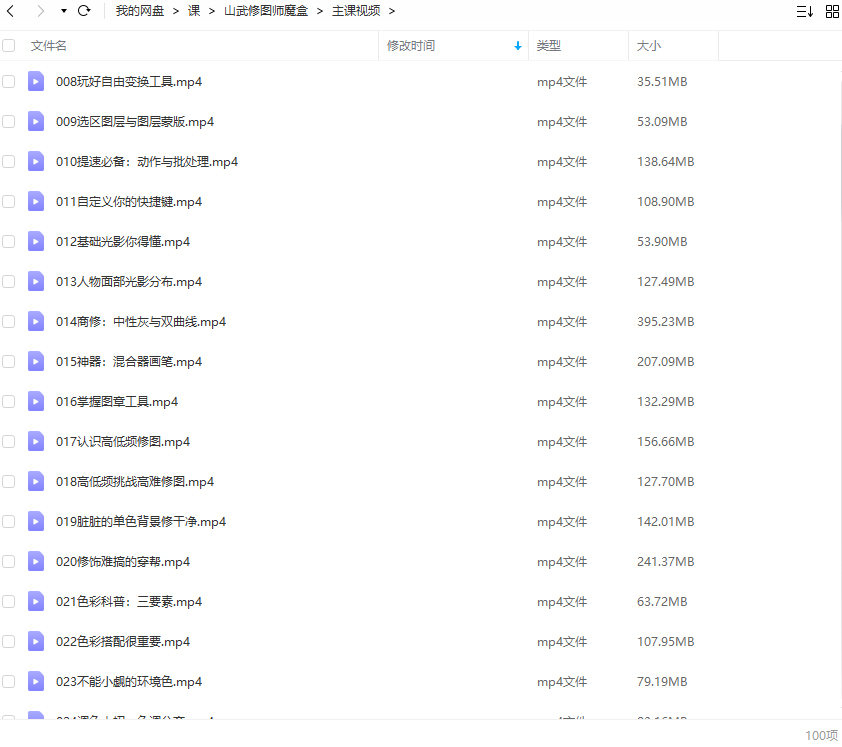Viewport: 842px width, 747px height.
Task: Check the box for 008玩好自由变换工具.mp4
Action: tap(9, 82)
